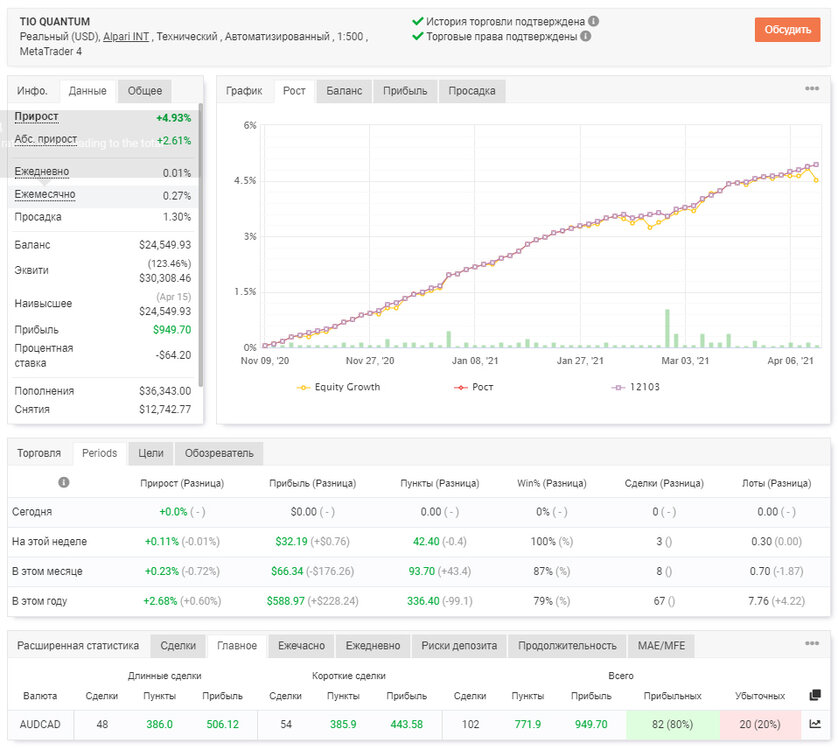This screenshot has width=838, height=750.
Task: Click the Пополнения value $36,343.00
Action: (x=165, y=391)
